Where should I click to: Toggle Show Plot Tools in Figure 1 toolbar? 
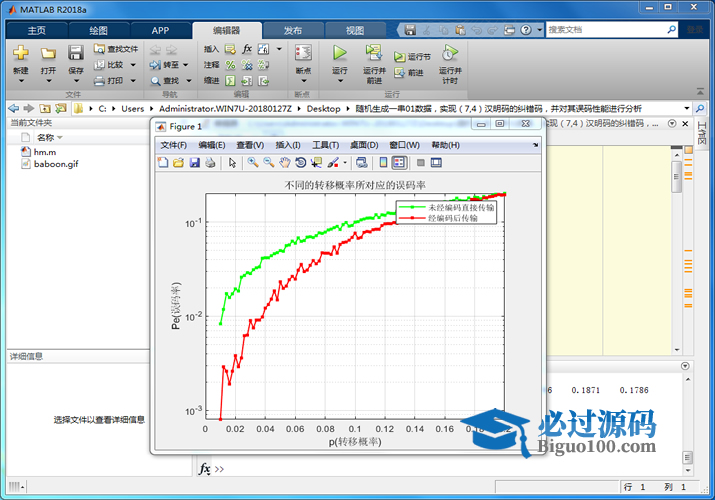436,163
